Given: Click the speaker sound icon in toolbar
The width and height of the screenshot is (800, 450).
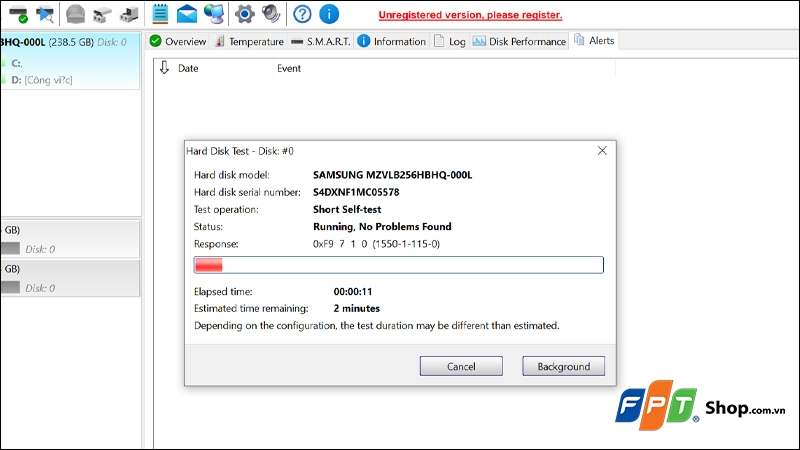Looking at the screenshot, I should [271, 14].
